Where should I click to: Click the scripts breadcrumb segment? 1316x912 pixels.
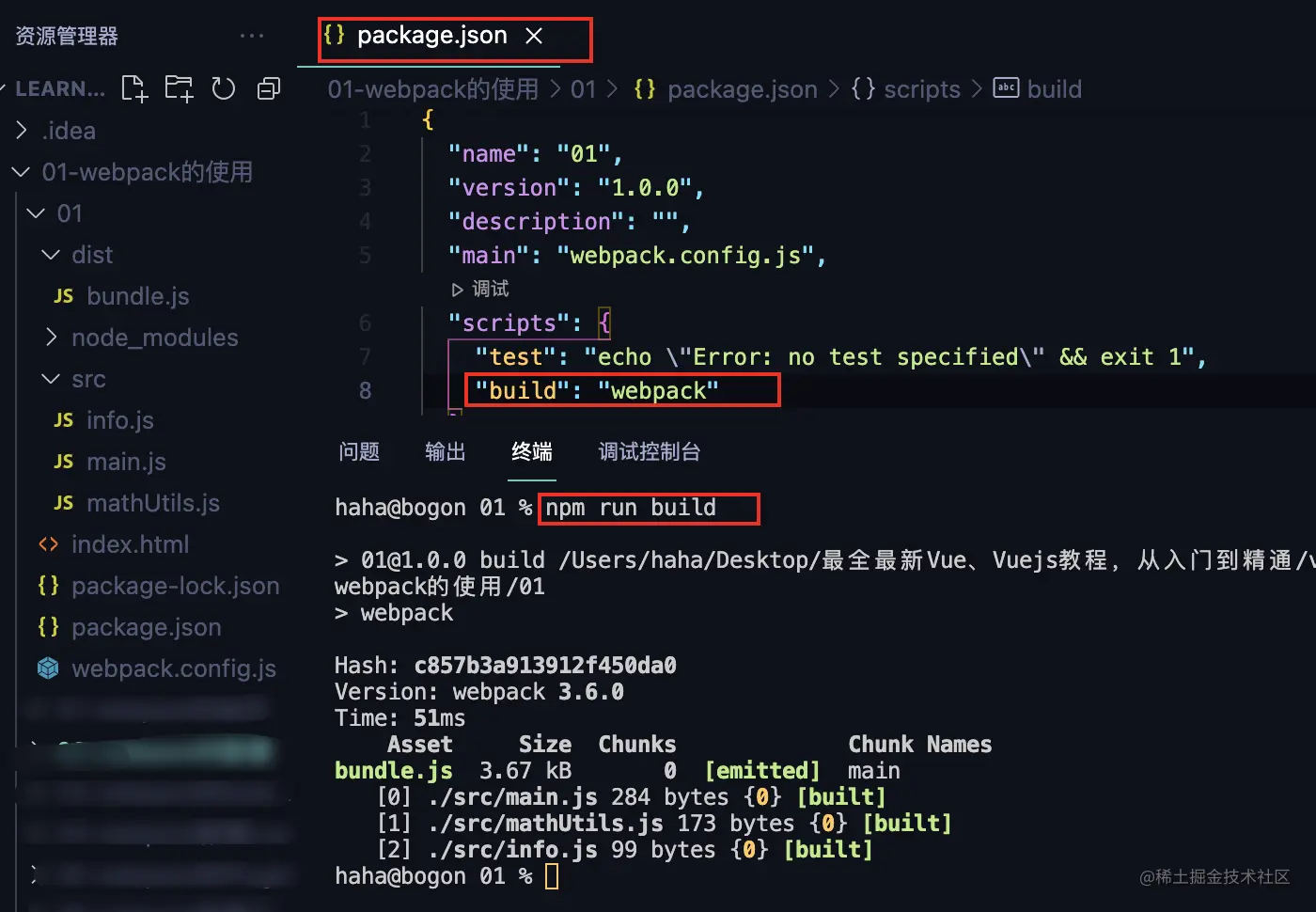[922, 89]
